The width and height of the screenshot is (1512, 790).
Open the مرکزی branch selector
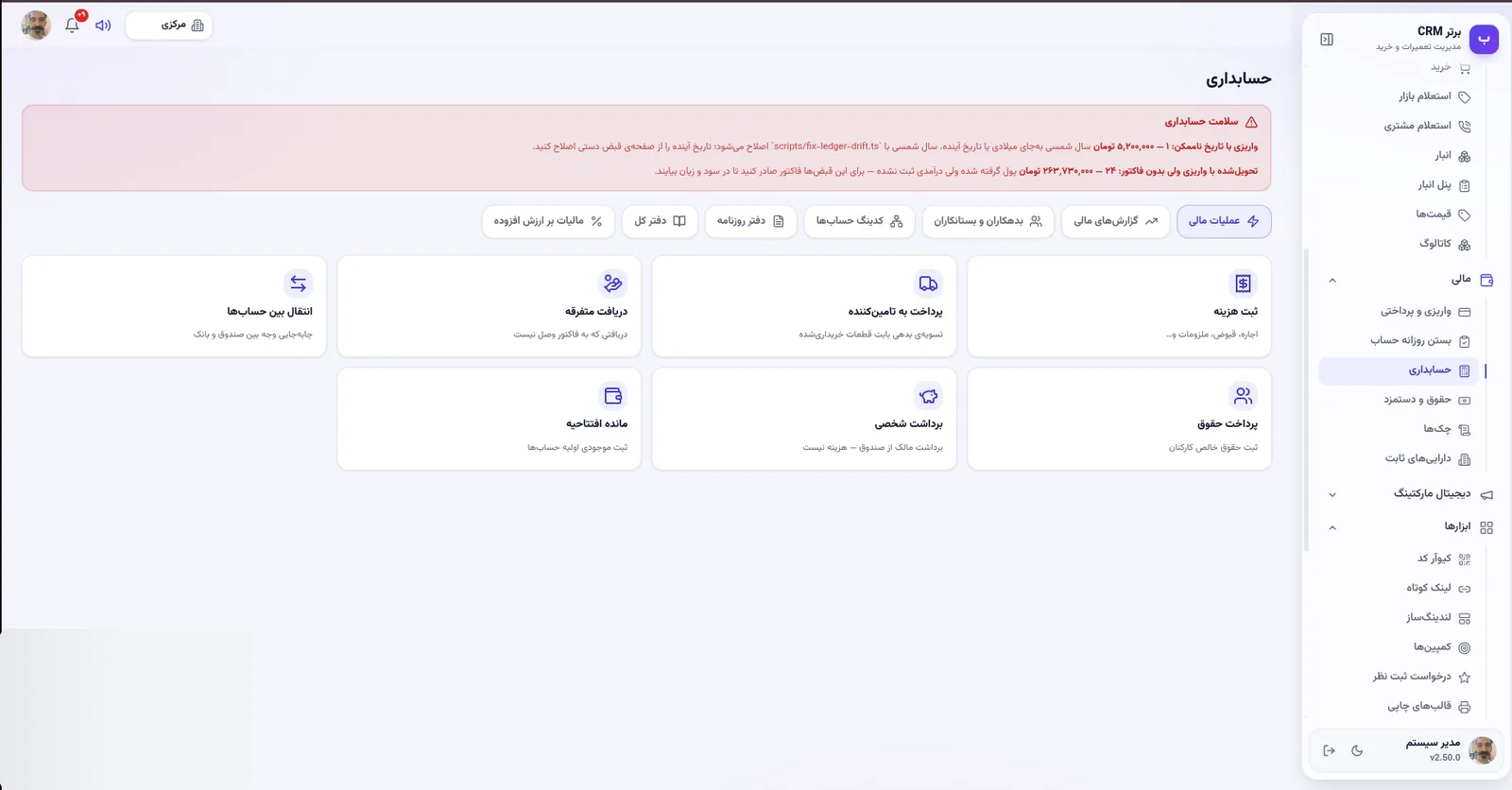click(169, 26)
